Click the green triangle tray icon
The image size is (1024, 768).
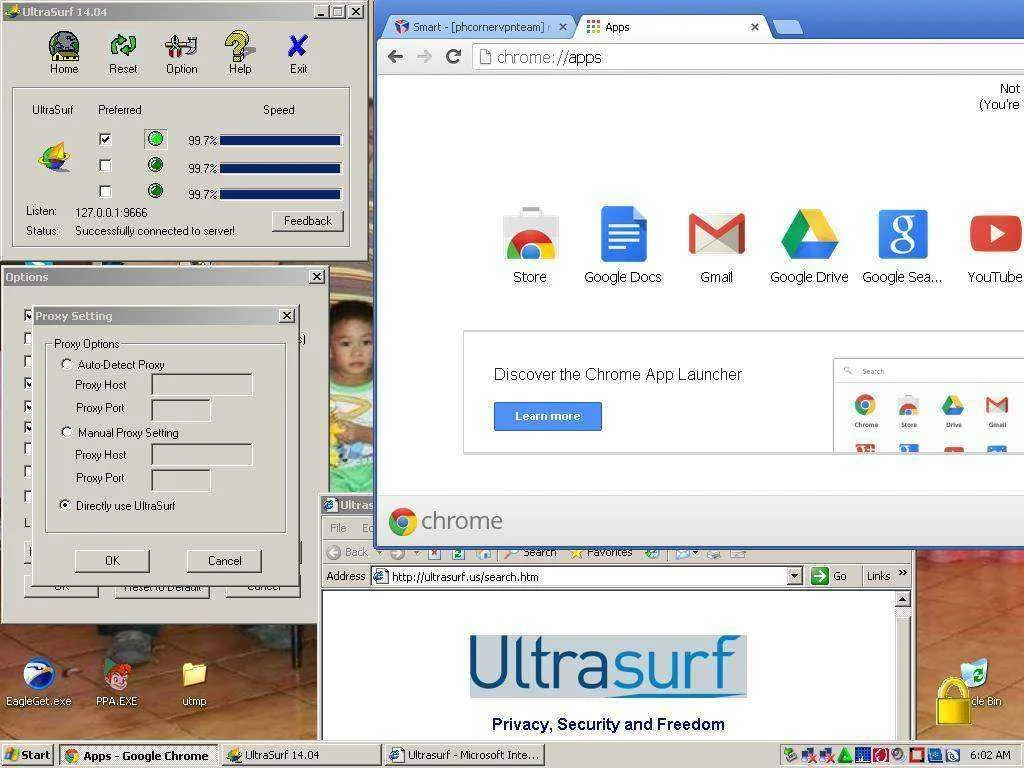[x=844, y=755]
